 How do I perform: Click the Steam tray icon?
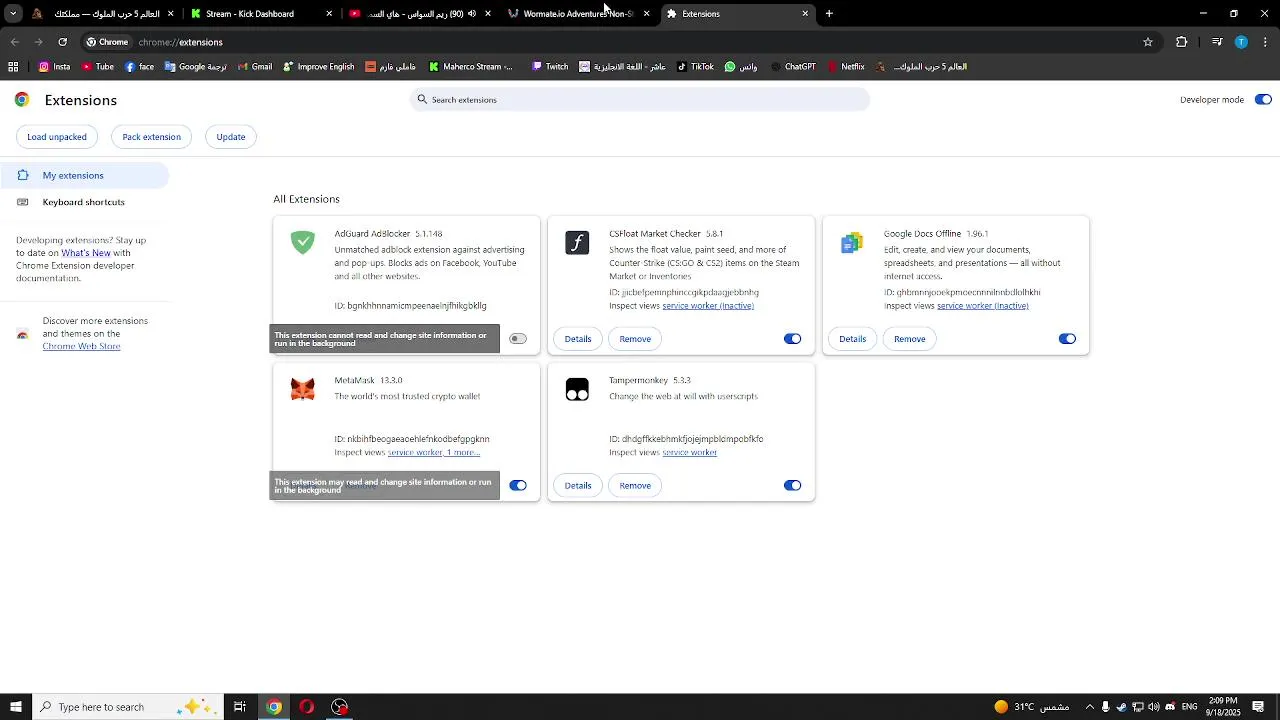pos(1121,707)
